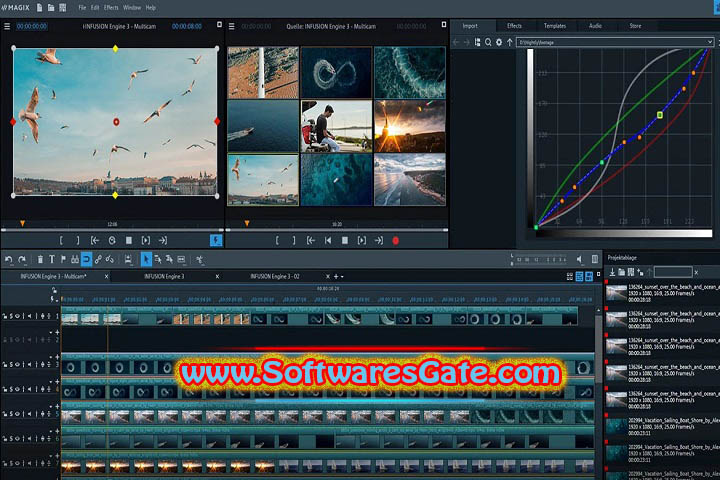720x480 pixels.
Task: Set a chapter marker with flag icon
Action: point(63,260)
